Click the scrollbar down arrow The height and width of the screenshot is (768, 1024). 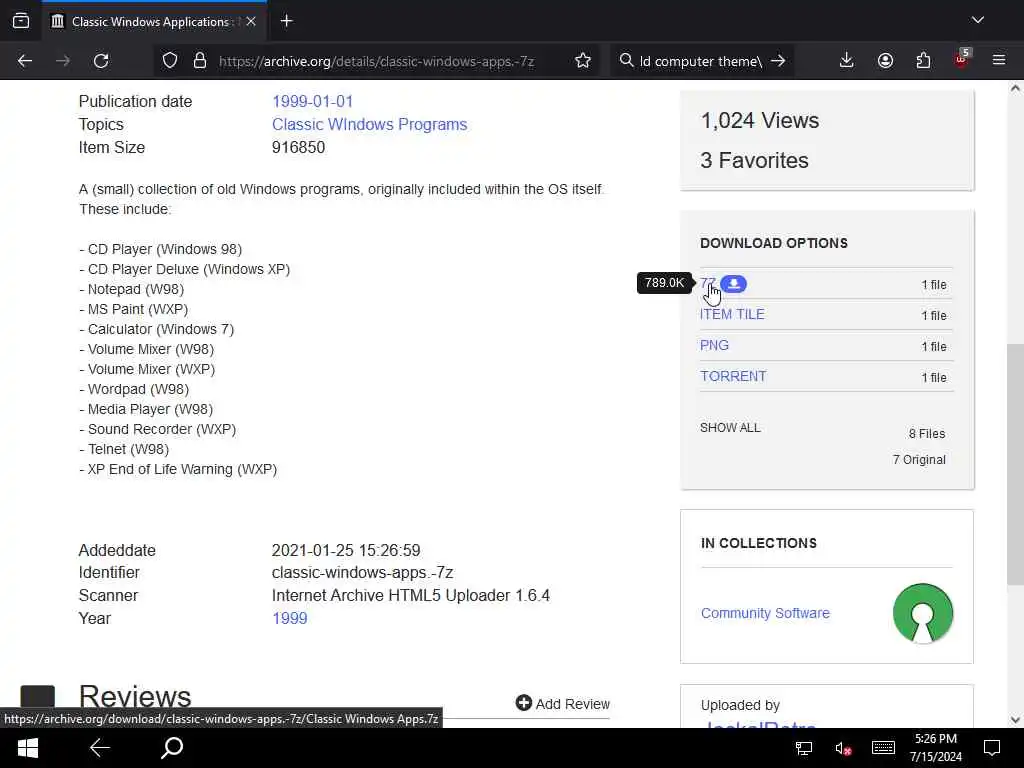pyautogui.click(x=1015, y=720)
